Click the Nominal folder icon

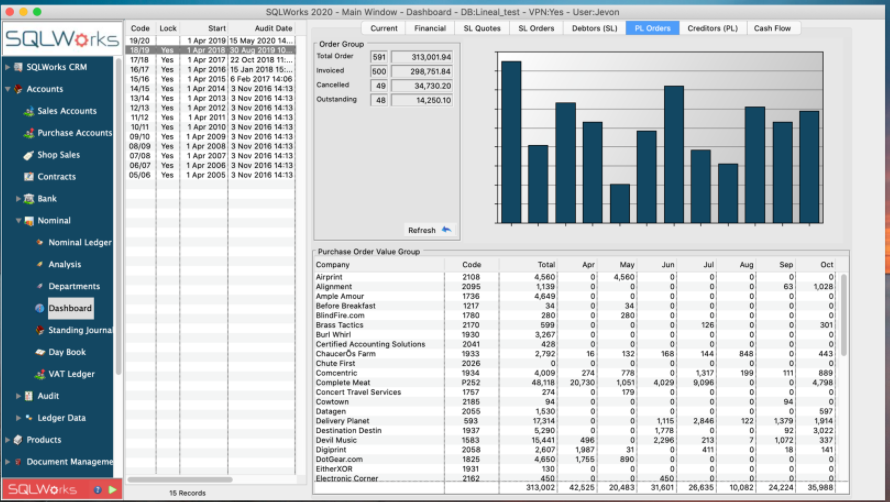(29, 221)
